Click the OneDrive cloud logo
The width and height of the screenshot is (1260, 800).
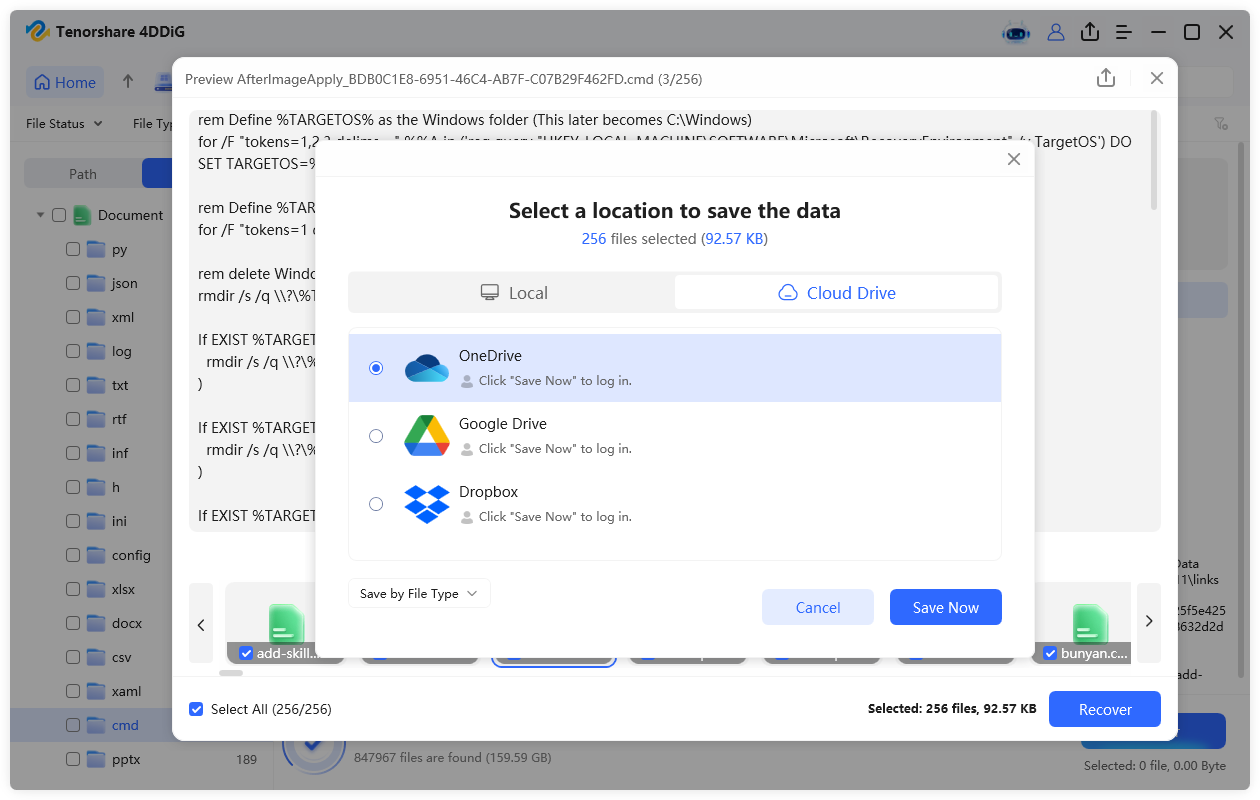(427, 368)
